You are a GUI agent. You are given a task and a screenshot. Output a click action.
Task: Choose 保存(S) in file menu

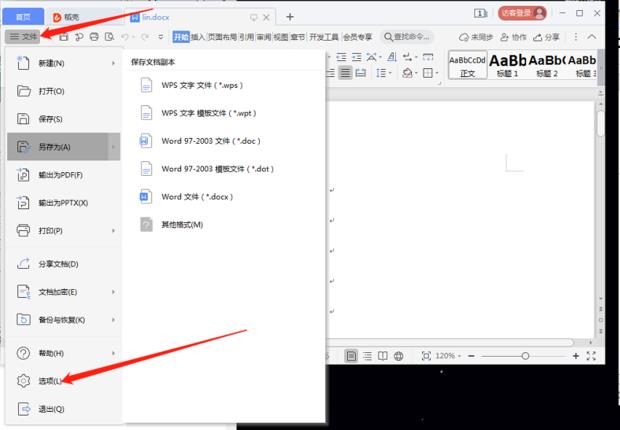(x=63, y=119)
